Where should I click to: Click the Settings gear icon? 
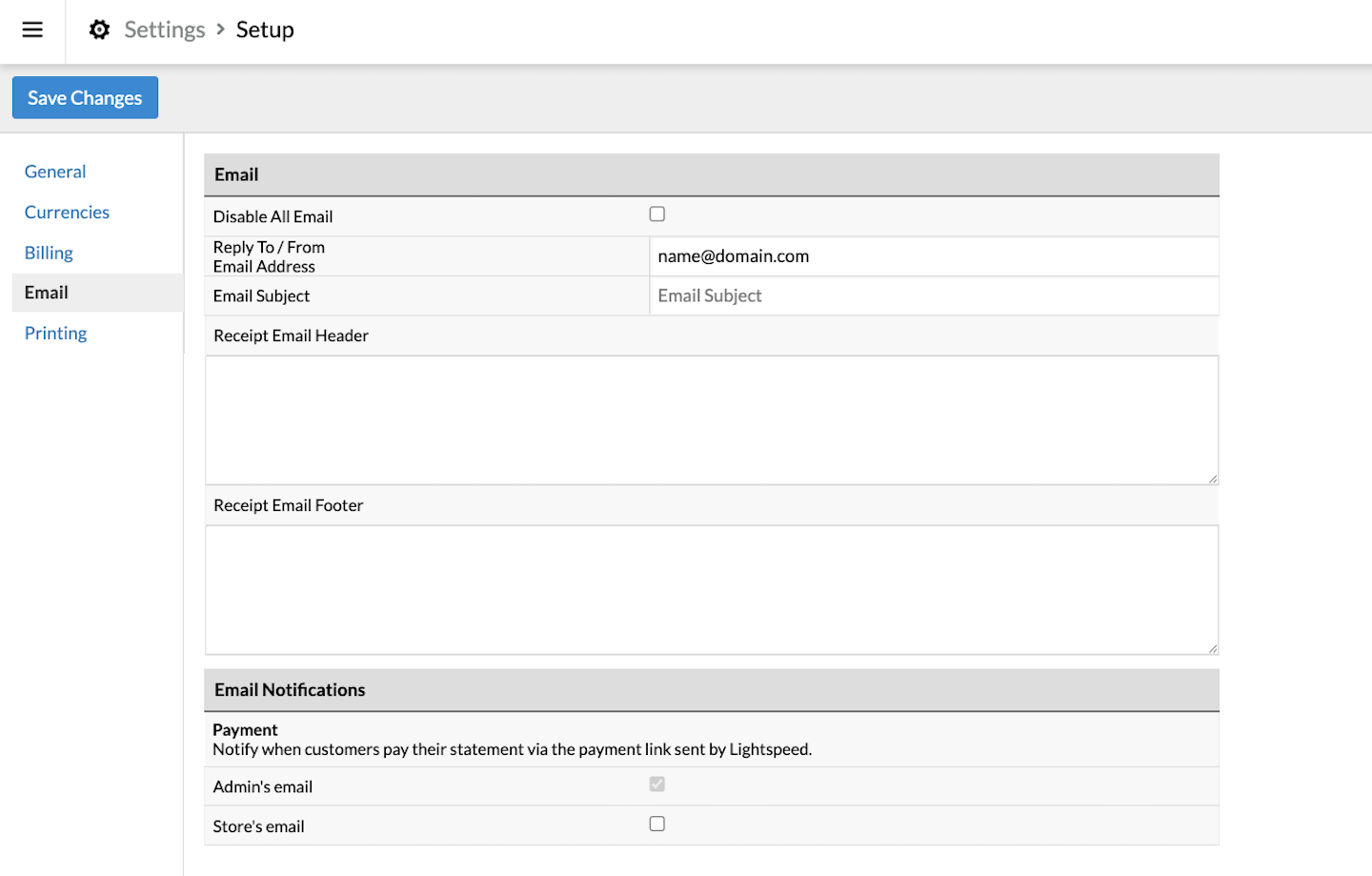[99, 30]
